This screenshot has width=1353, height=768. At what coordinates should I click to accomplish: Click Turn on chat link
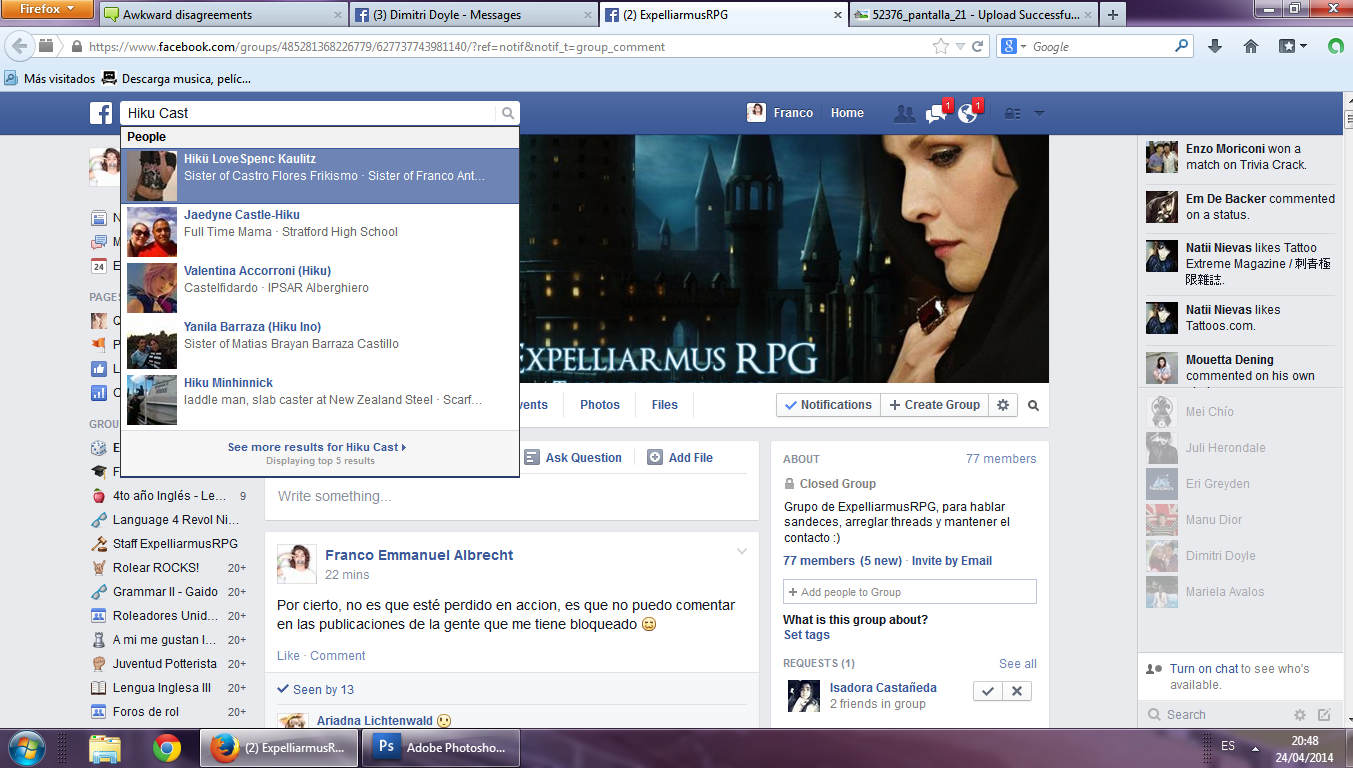(1204, 669)
